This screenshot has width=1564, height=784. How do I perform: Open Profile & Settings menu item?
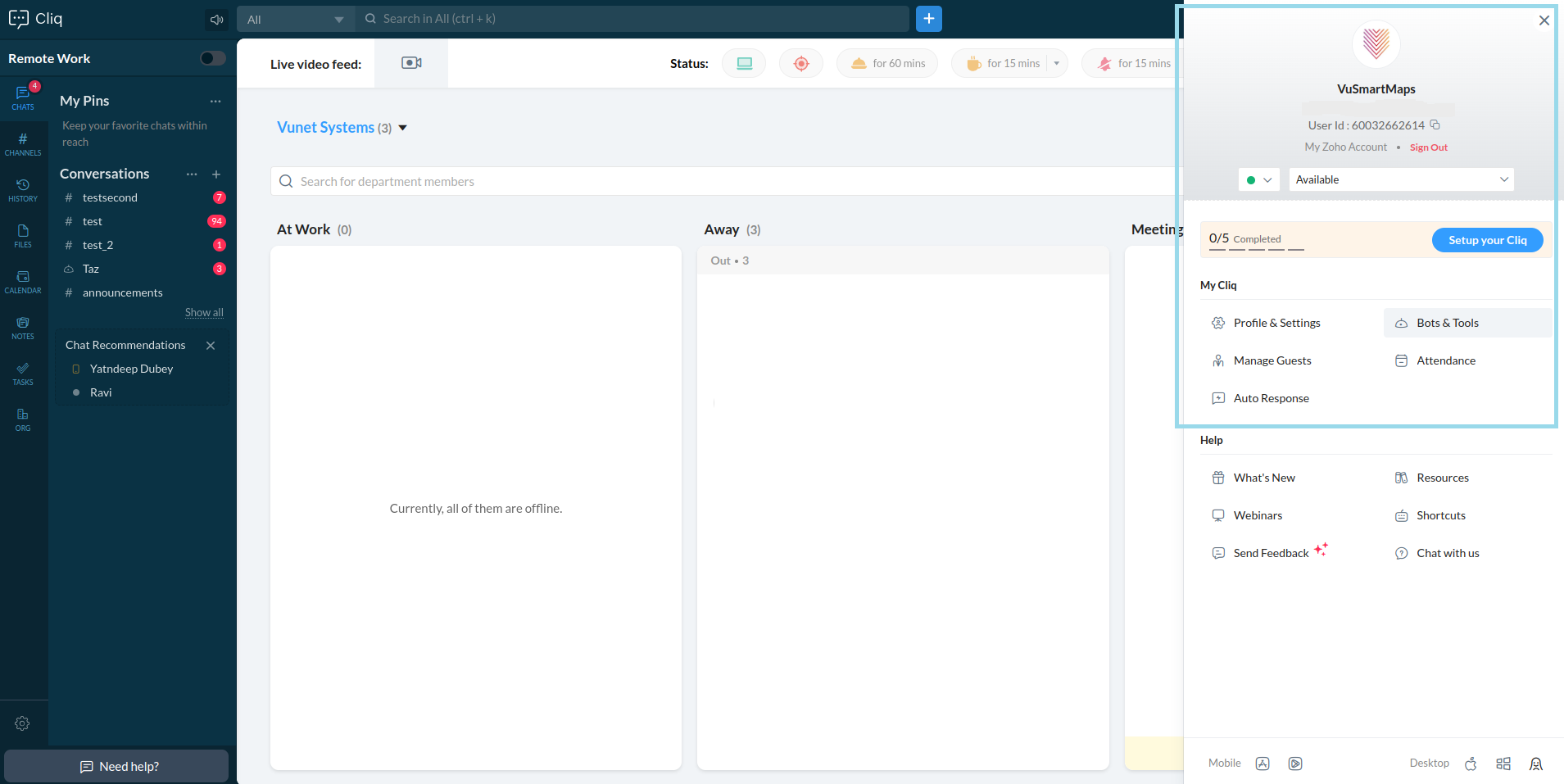[1276, 323]
